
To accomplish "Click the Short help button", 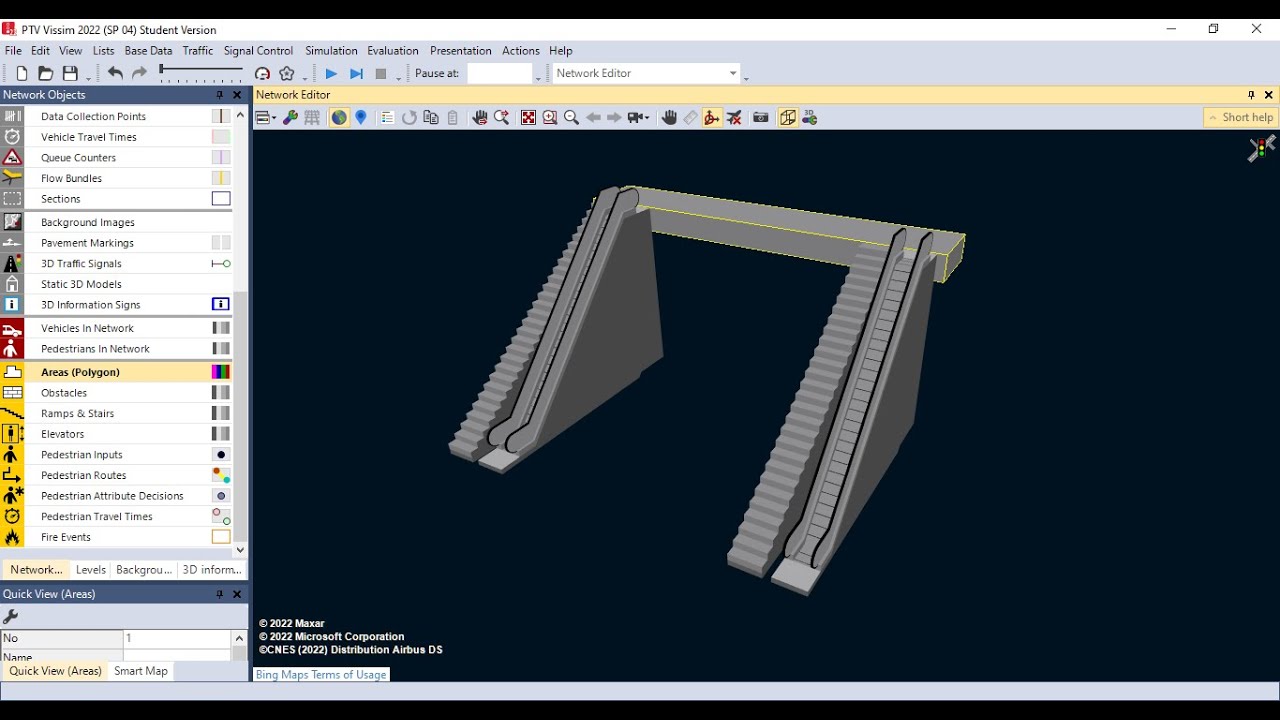I will [1240, 117].
